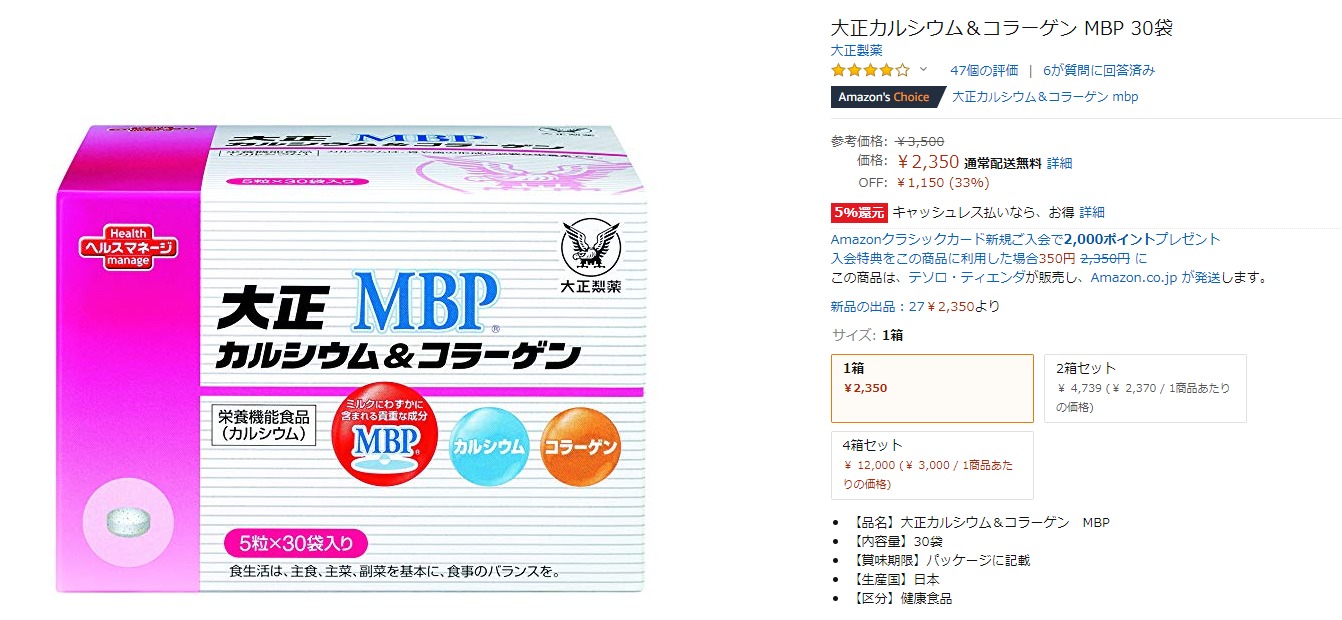1342x620 pixels.
Task: Visit the 大正製薬 brand link
Action: point(856,50)
